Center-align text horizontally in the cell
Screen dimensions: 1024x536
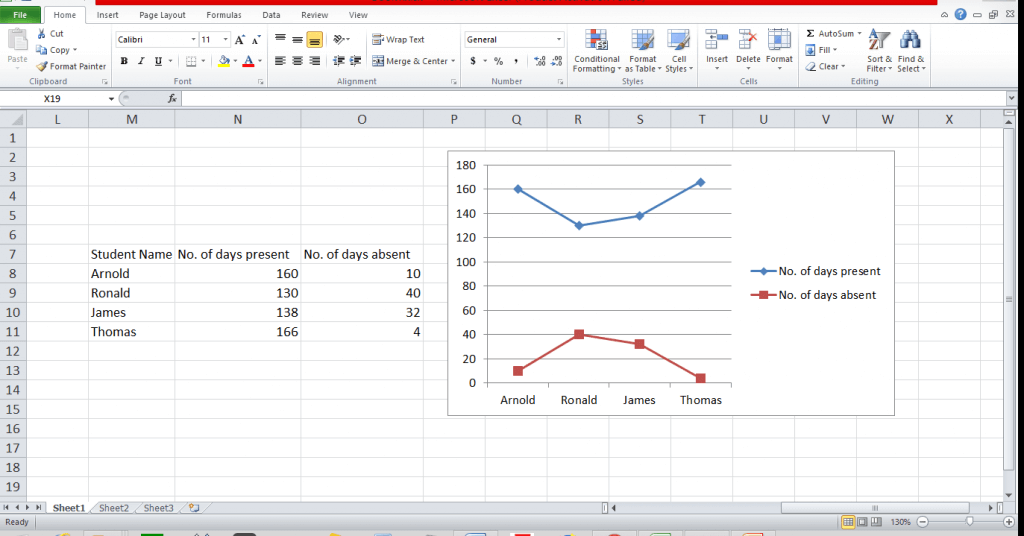(x=297, y=61)
